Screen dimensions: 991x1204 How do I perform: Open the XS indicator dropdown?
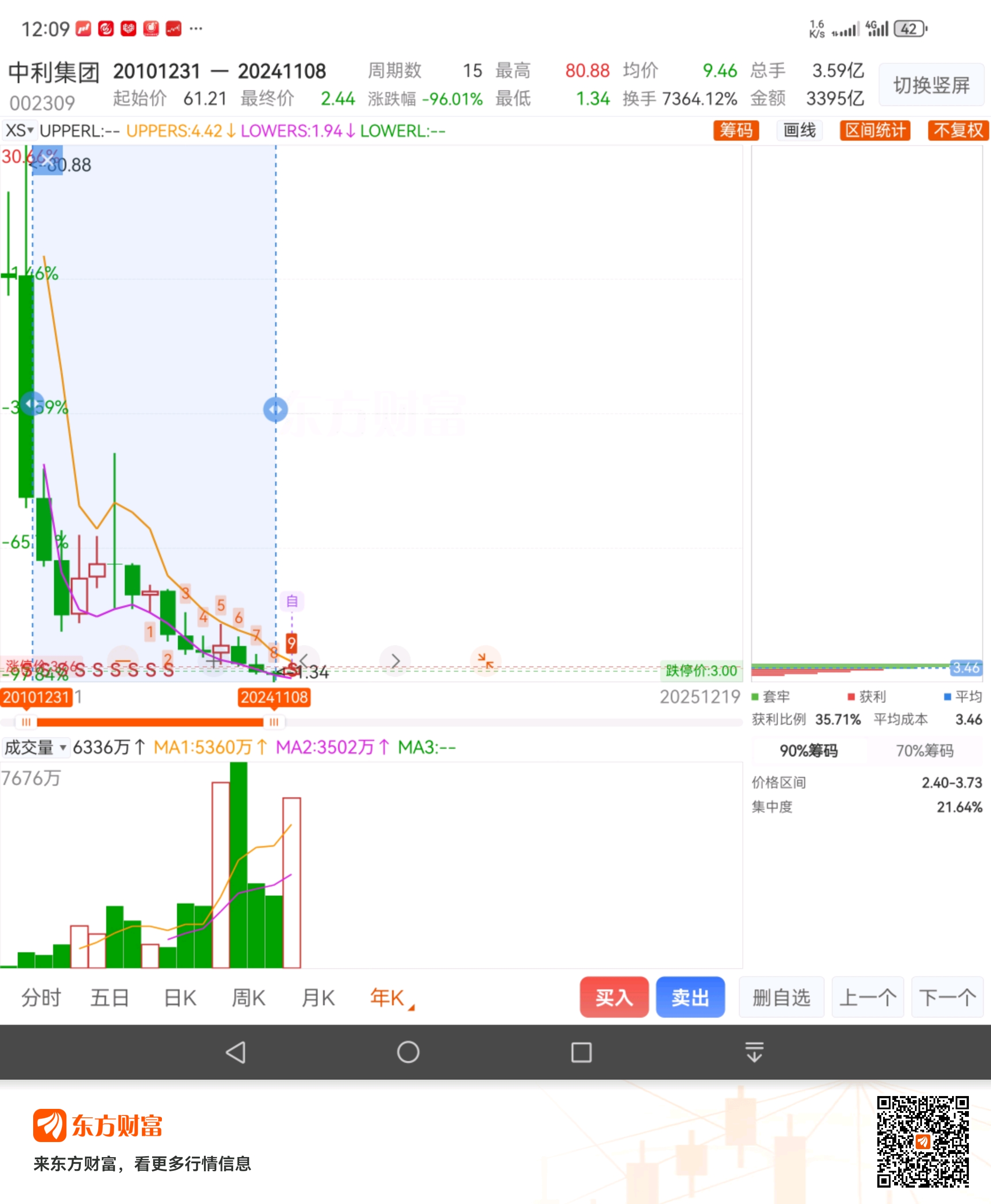[19, 131]
